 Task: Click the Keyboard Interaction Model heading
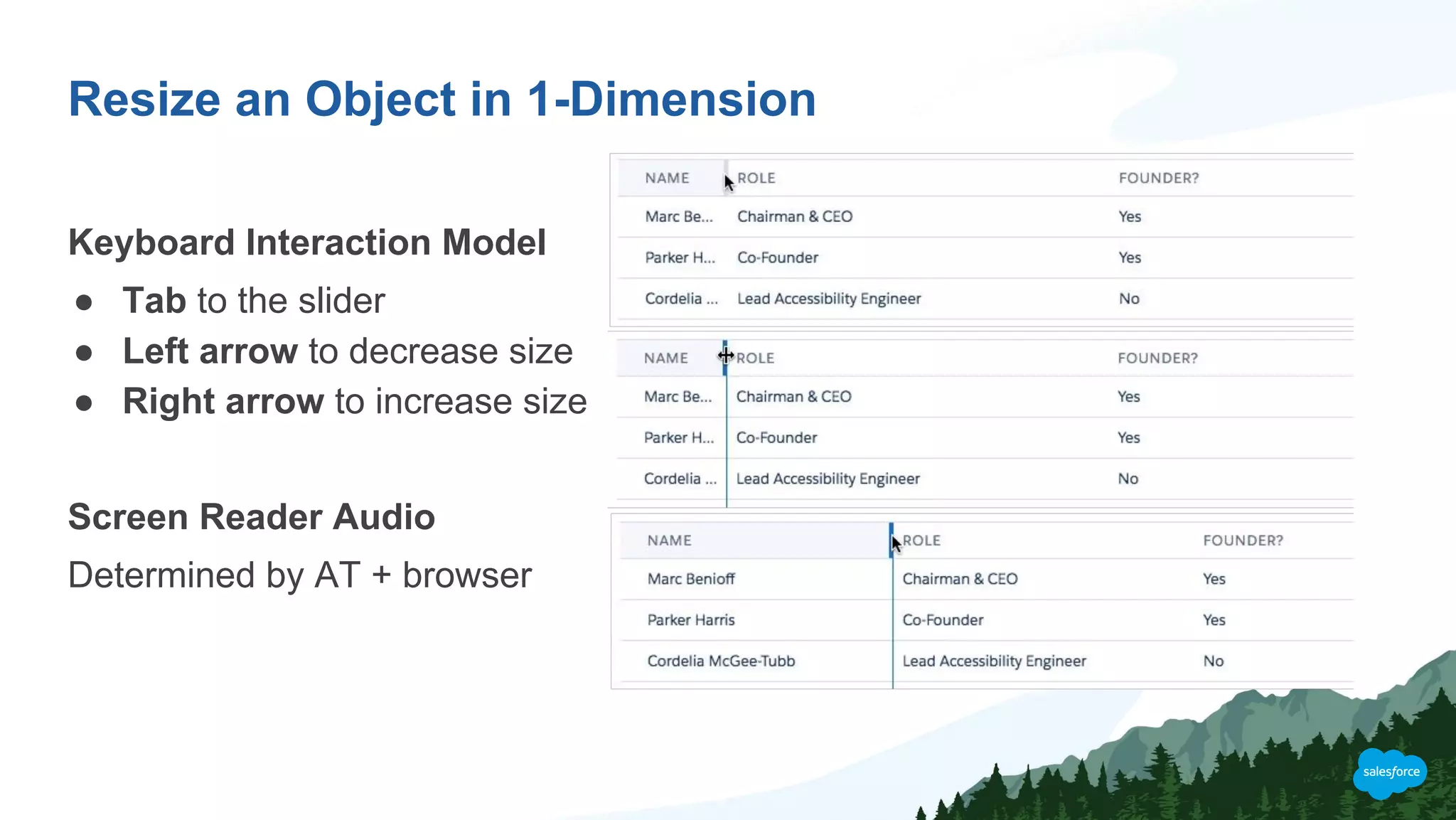coord(307,243)
